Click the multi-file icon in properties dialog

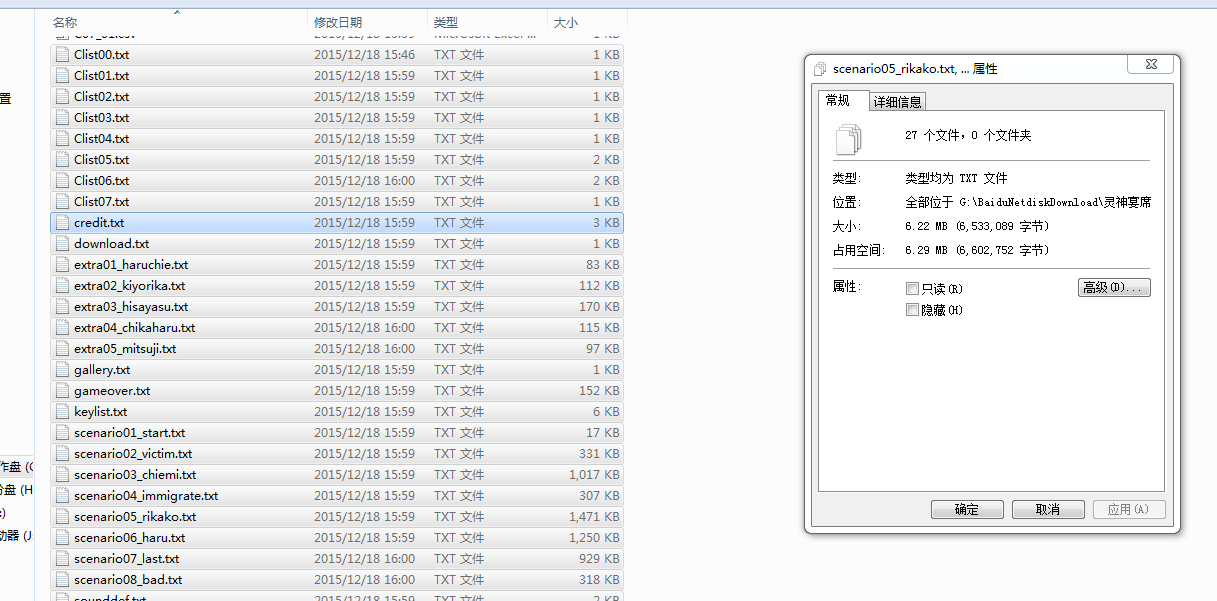coord(847,138)
